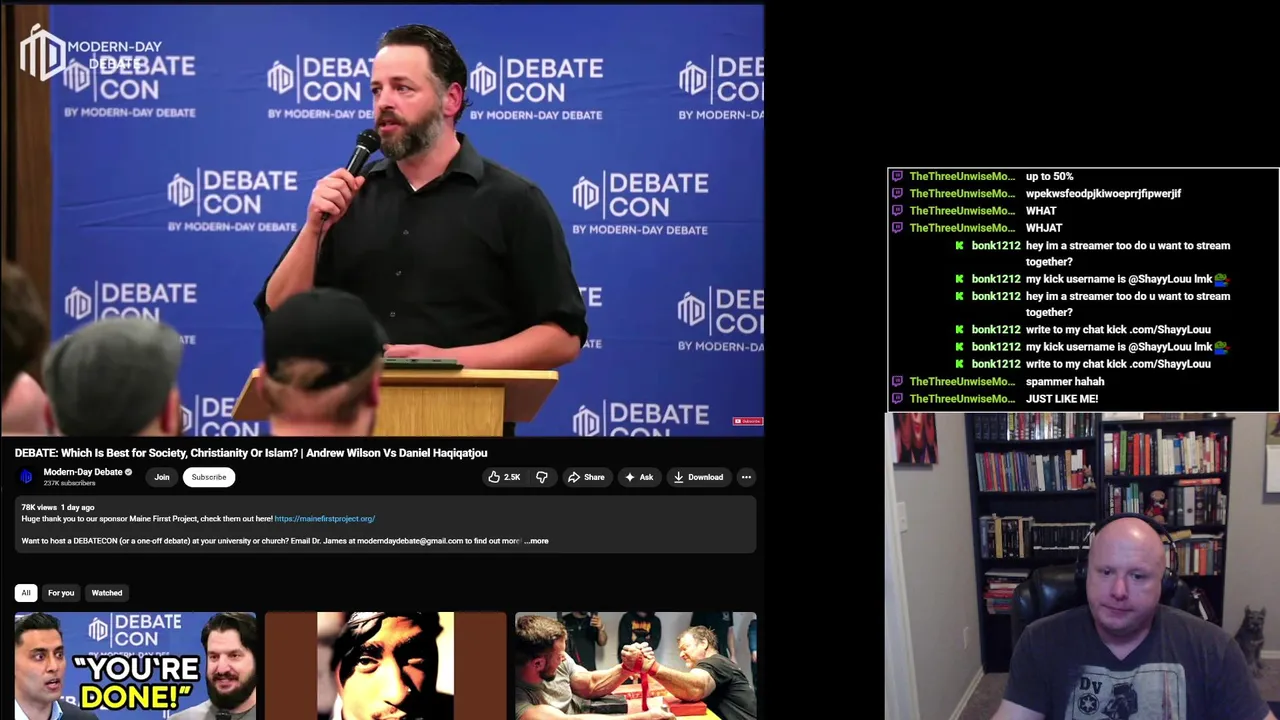This screenshot has width=1280, height=720.
Task: Open the more actions three-dot menu
Action: [x=746, y=477]
